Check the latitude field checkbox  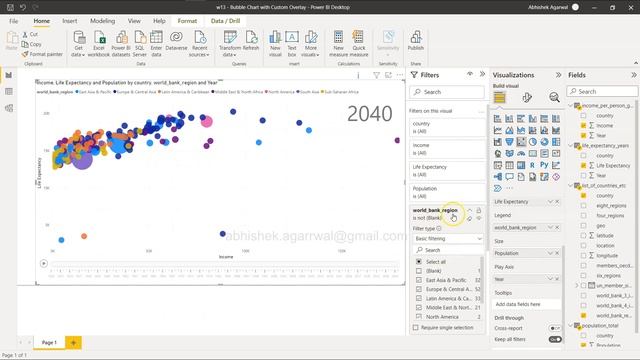[x=583, y=236]
